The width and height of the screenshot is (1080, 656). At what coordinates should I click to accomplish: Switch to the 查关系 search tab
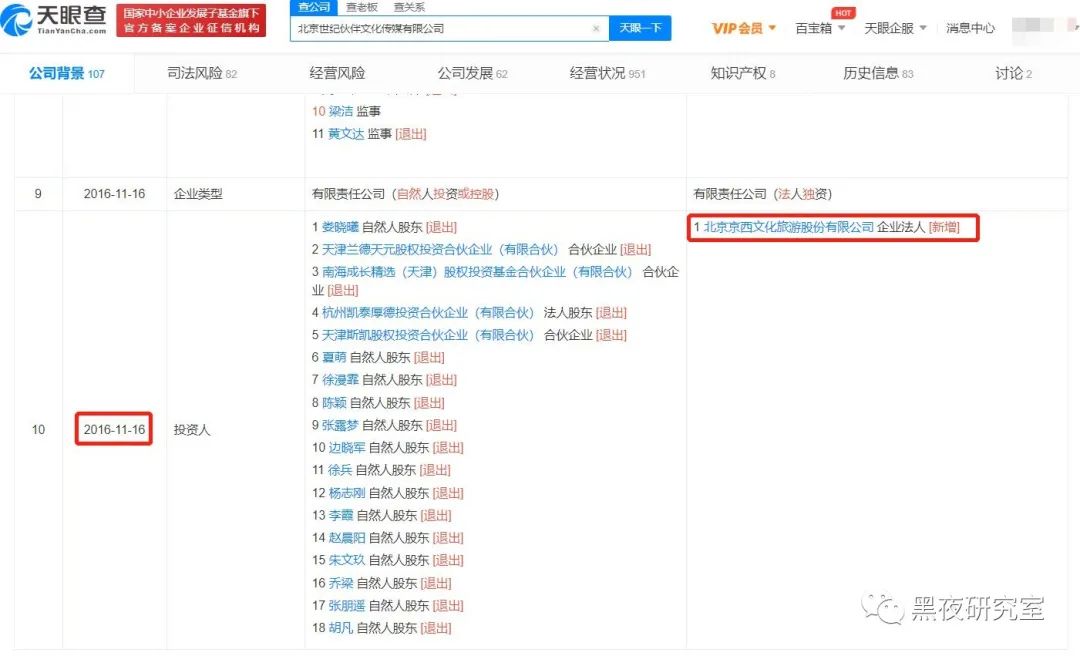click(x=409, y=7)
